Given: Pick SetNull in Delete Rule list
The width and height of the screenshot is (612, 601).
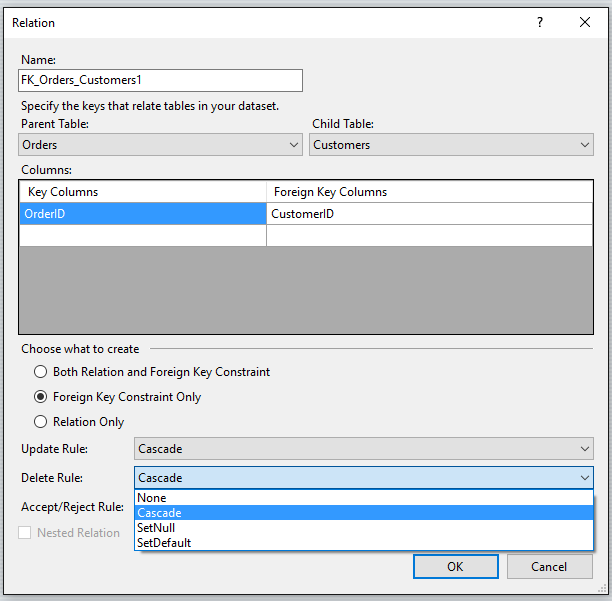Looking at the screenshot, I should click(x=364, y=528).
